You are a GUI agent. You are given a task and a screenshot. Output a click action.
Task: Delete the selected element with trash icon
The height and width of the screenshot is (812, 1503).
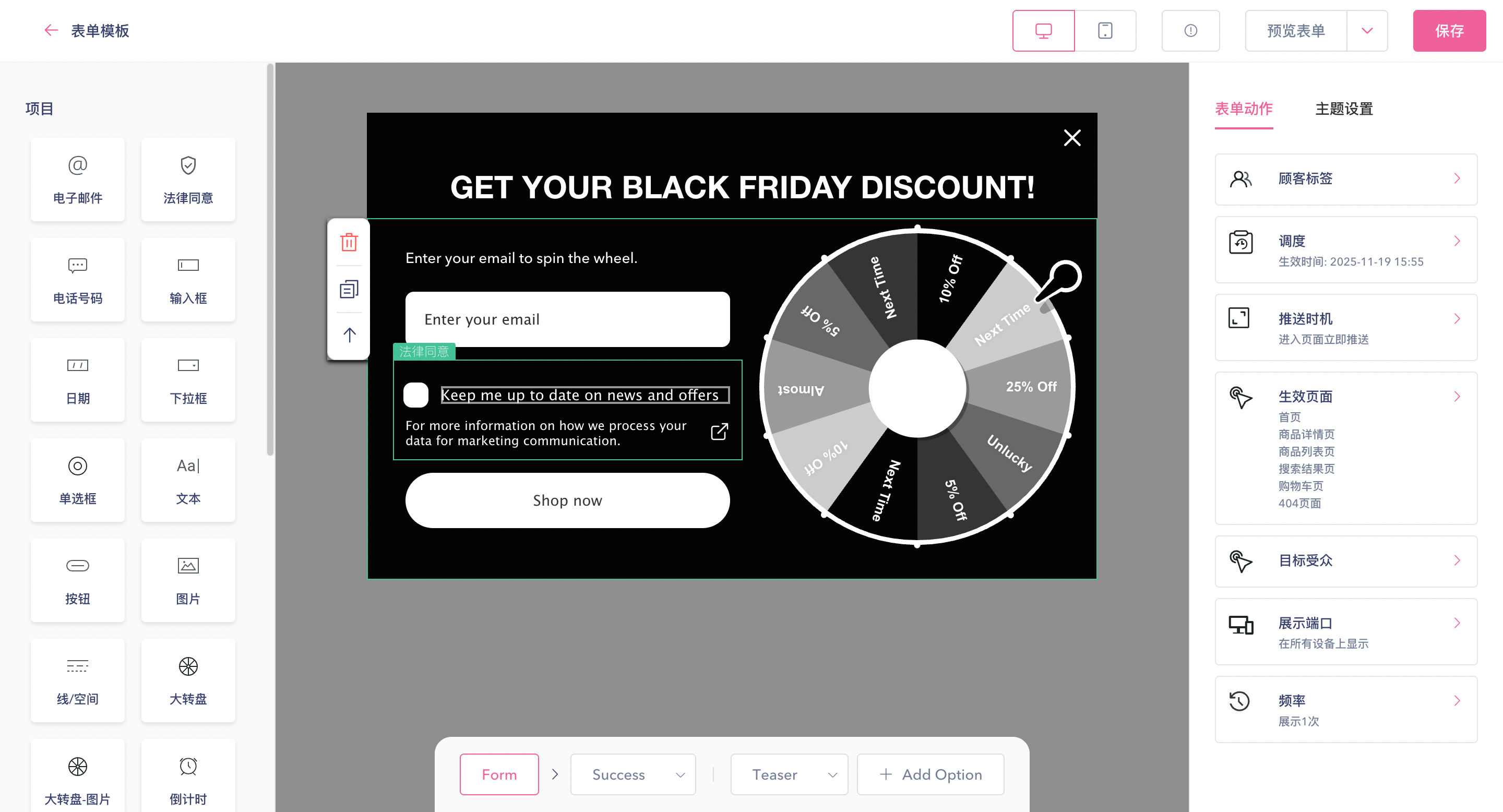click(x=349, y=242)
